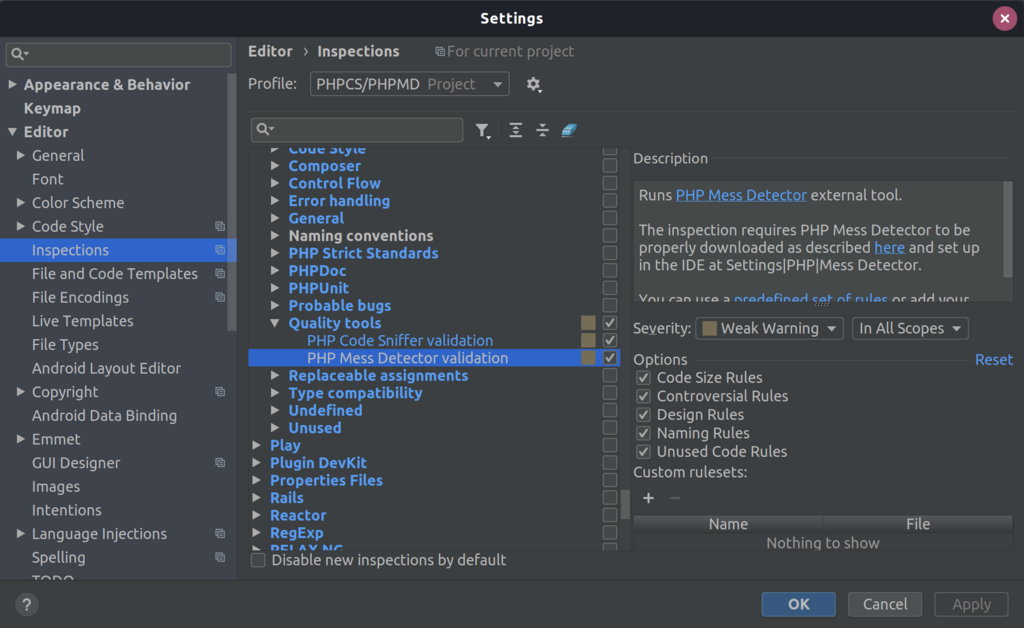
Task: Click the Expand All tree icon
Action: (515, 130)
